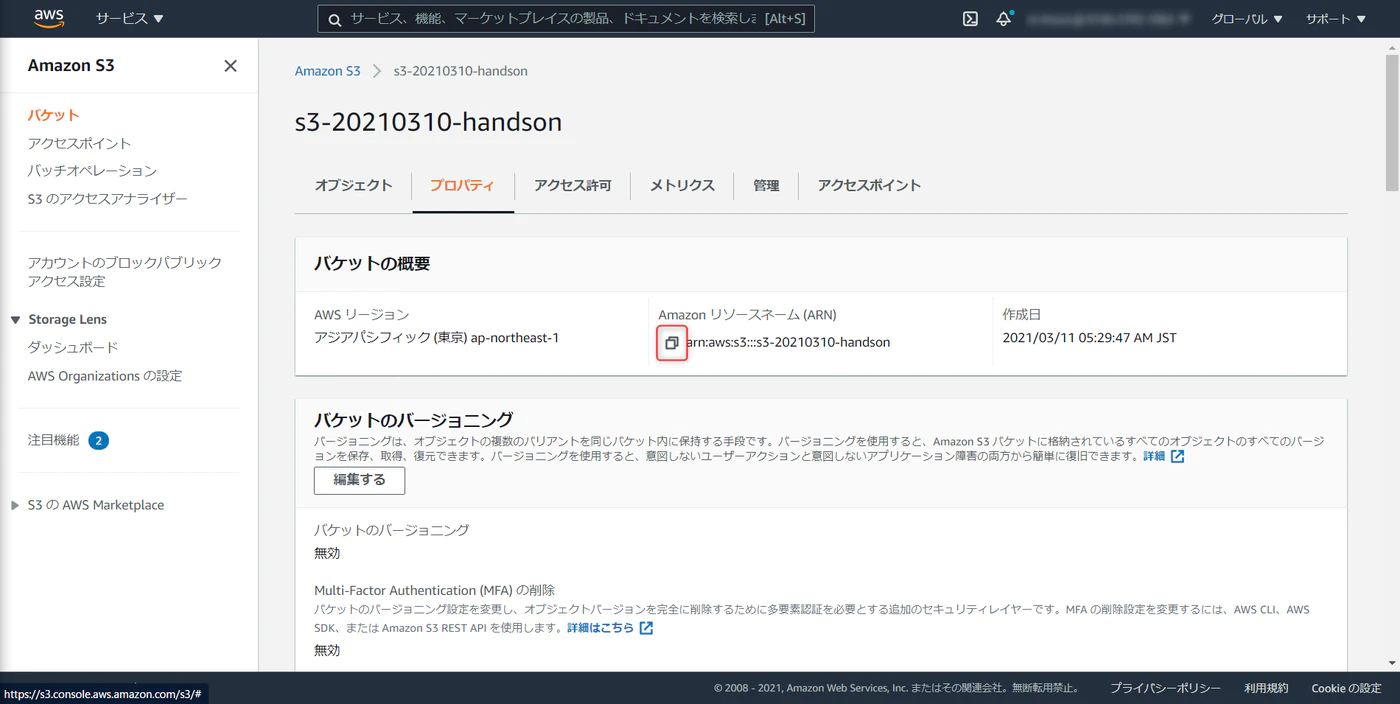1400x704 pixels.
Task: Click the external-link icon beside 詳細はこちら
Action: (646, 628)
